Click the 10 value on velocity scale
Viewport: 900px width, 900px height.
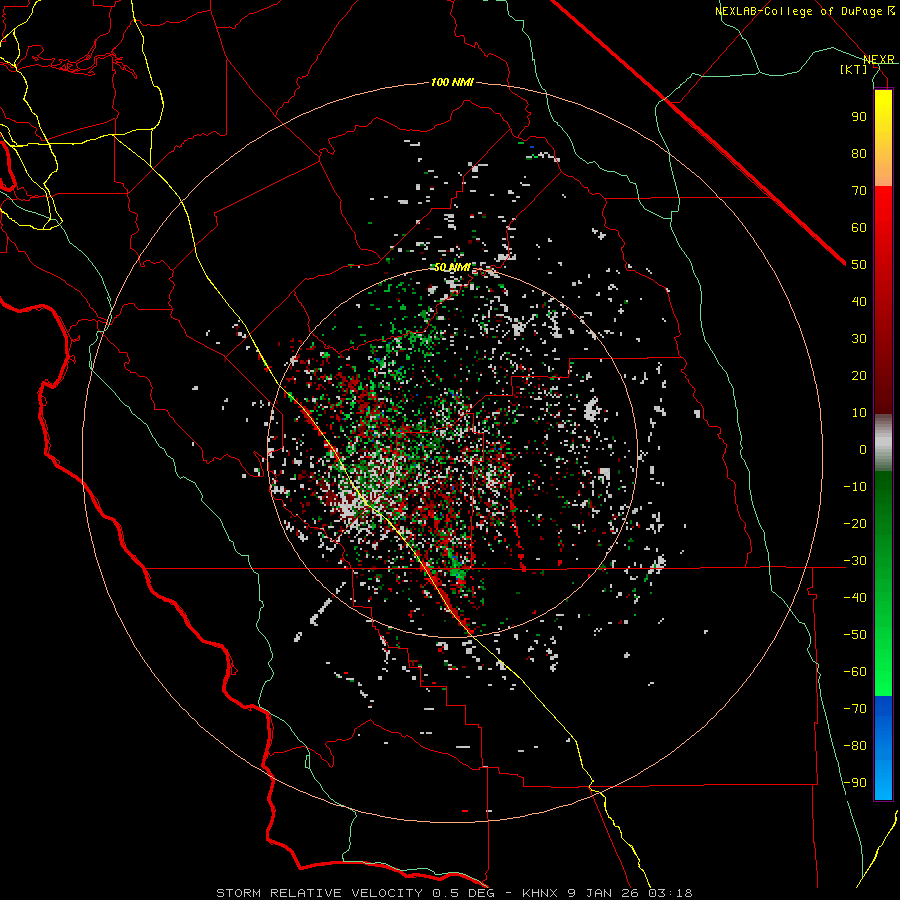(x=859, y=413)
